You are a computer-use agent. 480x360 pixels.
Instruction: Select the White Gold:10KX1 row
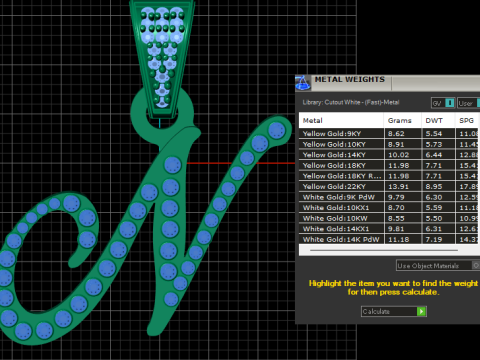pos(389,207)
